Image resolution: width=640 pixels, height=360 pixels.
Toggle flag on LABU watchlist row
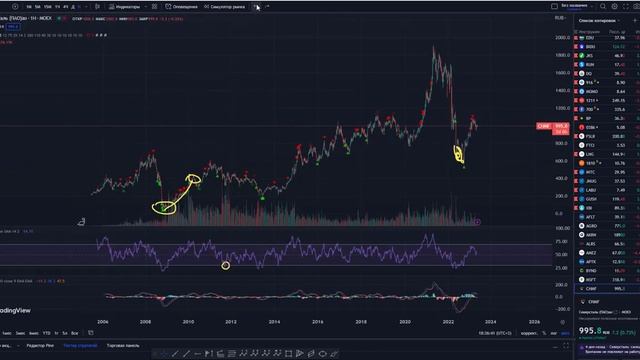[x=576, y=190]
